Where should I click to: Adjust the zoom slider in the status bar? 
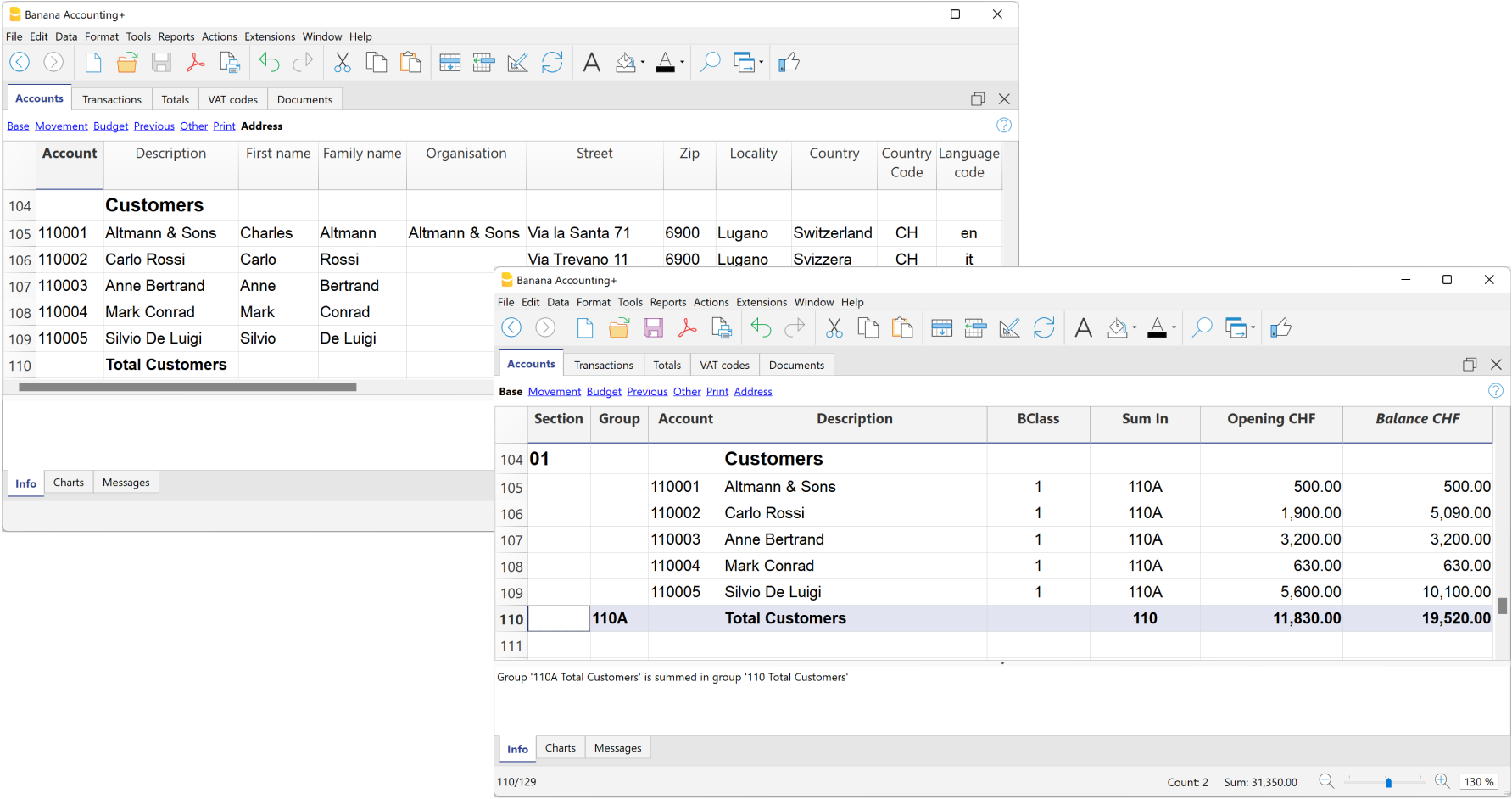1388,782
